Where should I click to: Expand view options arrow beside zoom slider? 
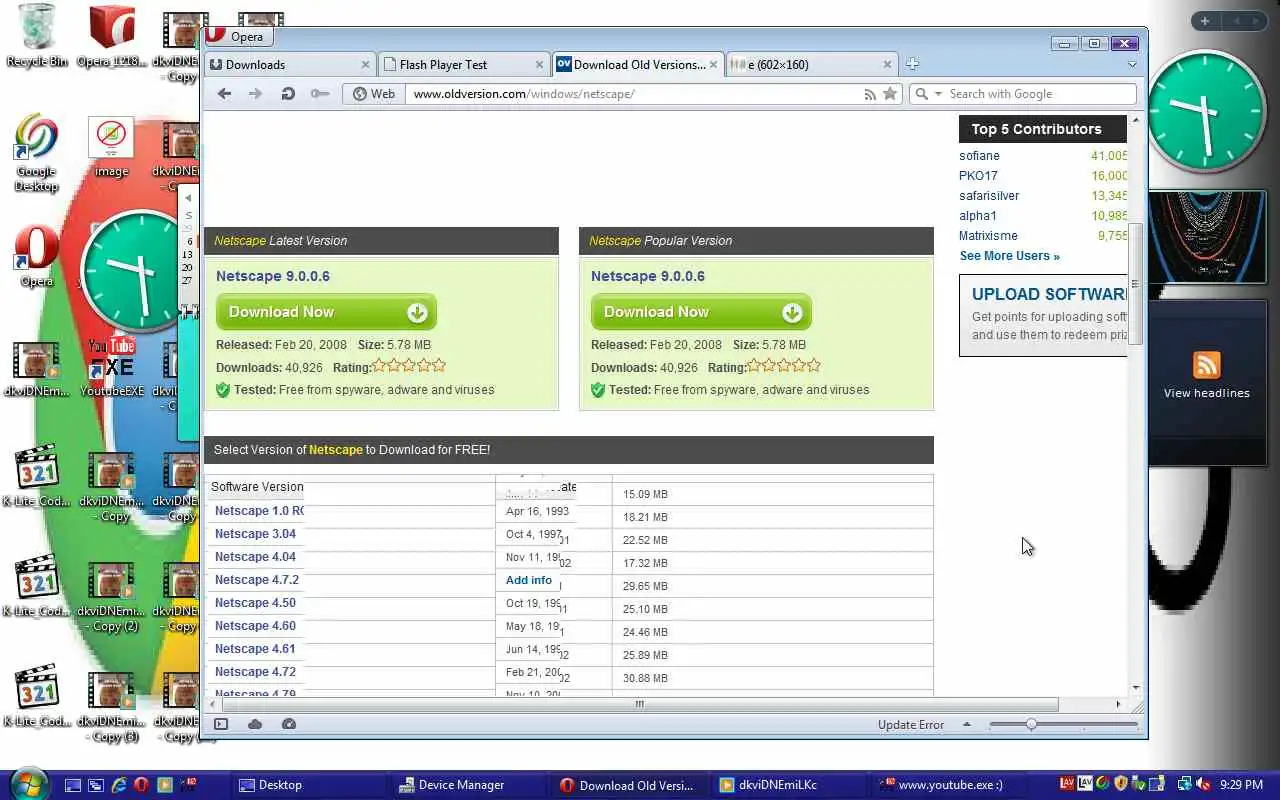pyautogui.click(x=967, y=724)
